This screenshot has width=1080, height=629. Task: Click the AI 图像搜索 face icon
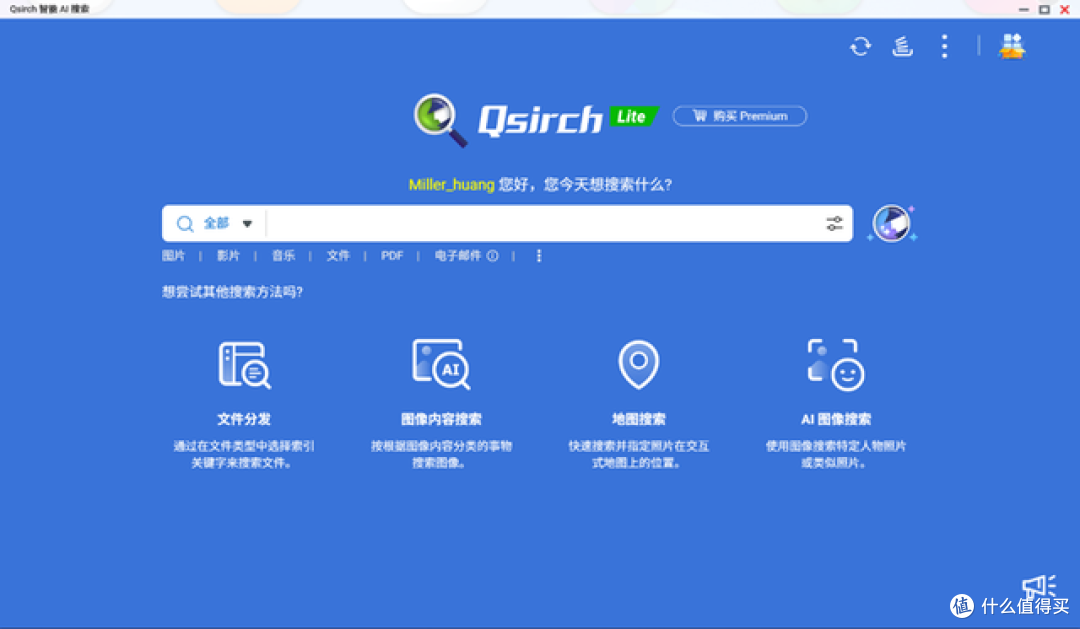tap(836, 364)
